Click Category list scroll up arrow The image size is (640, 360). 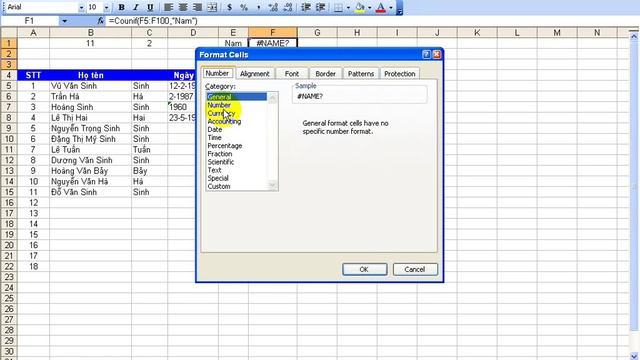[x=273, y=98]
